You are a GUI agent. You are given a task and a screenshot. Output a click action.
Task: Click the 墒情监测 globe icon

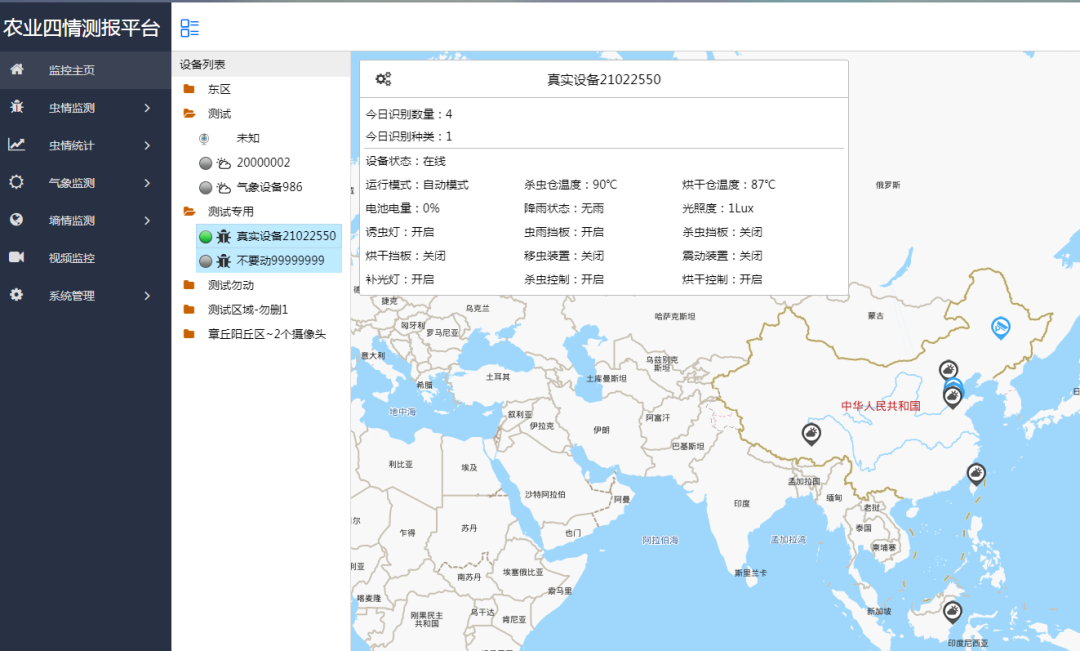point(16,220)
